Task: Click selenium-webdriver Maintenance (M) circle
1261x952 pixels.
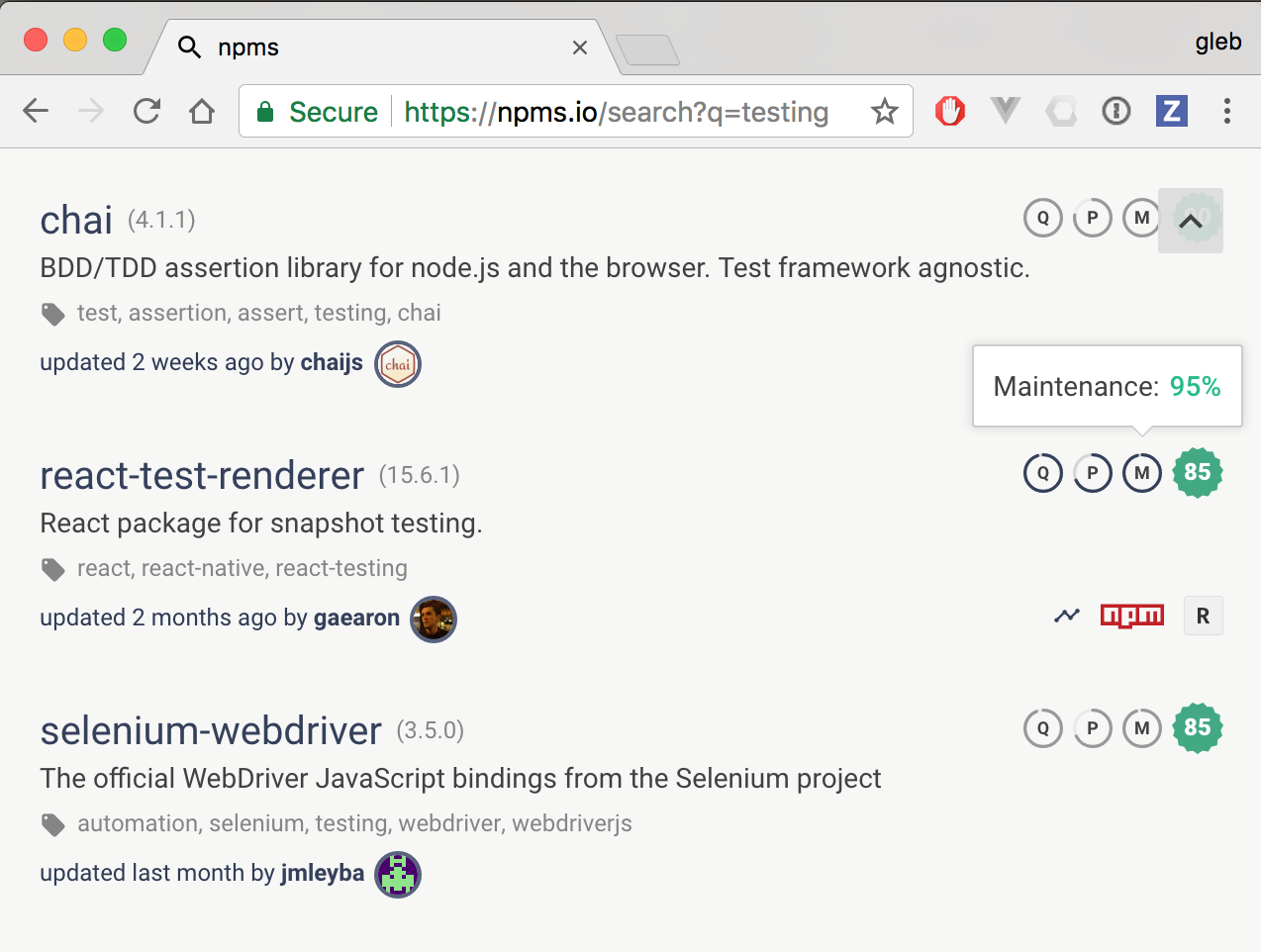Action: tap(1142, 728)
